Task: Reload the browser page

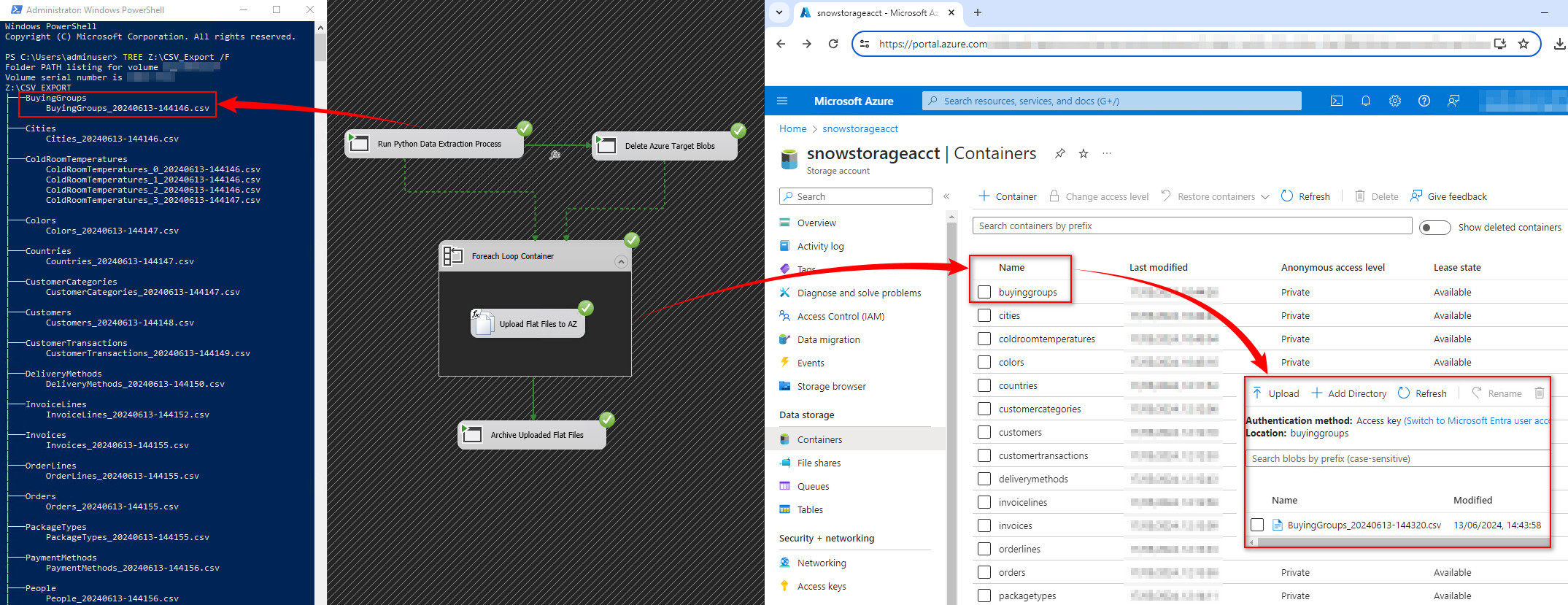Action: coord(833,44)
